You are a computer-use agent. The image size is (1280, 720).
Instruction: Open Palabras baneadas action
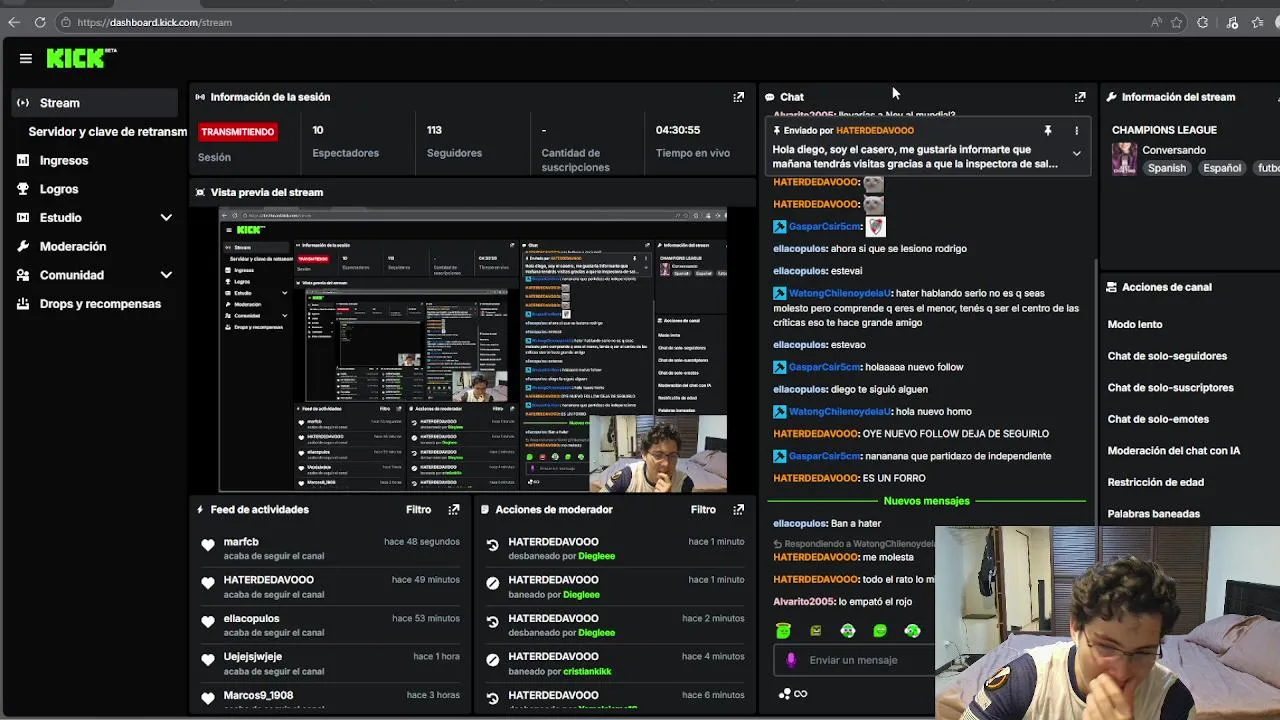(x=1154, y=514)
